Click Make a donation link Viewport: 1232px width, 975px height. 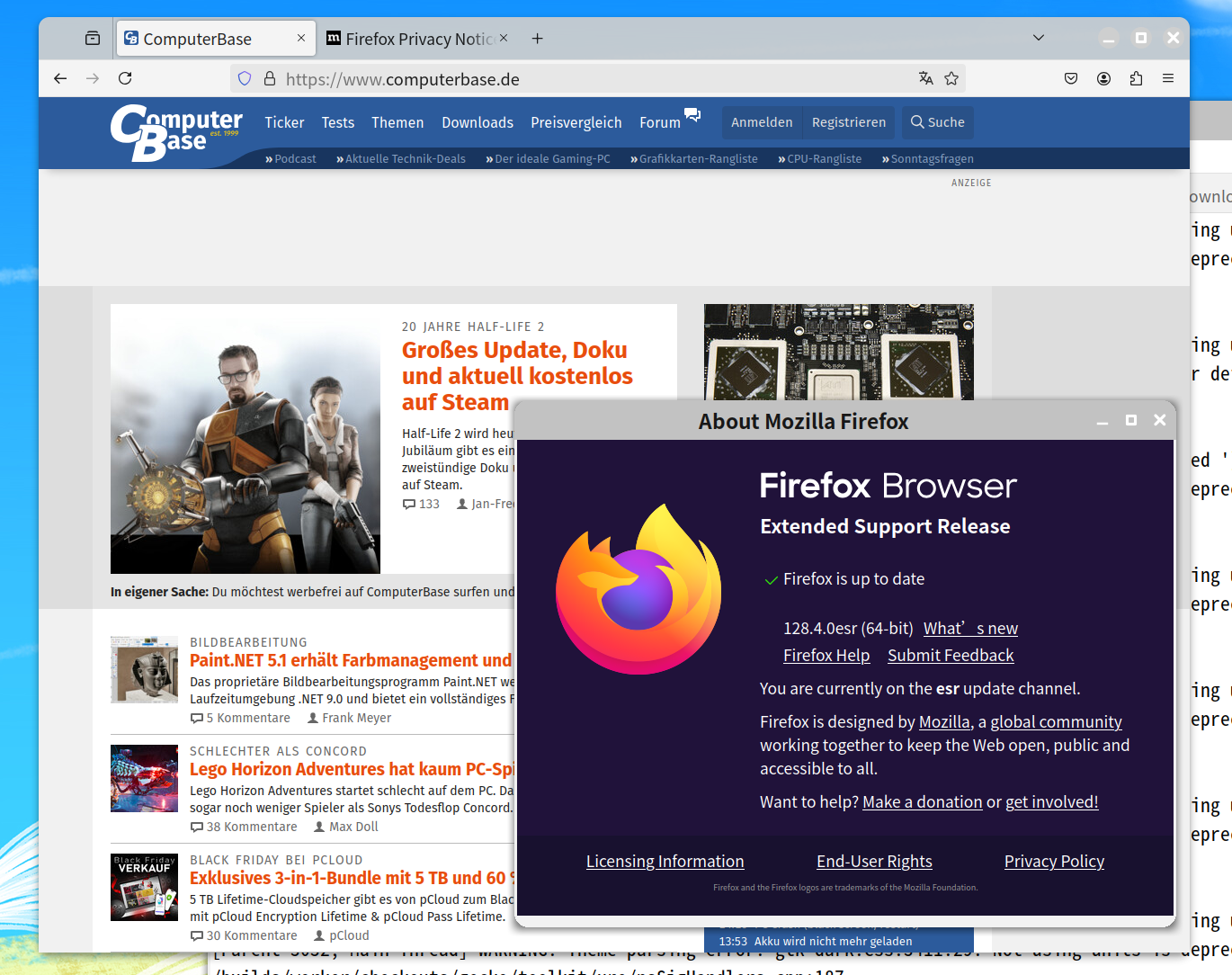[x=922, y=801]
